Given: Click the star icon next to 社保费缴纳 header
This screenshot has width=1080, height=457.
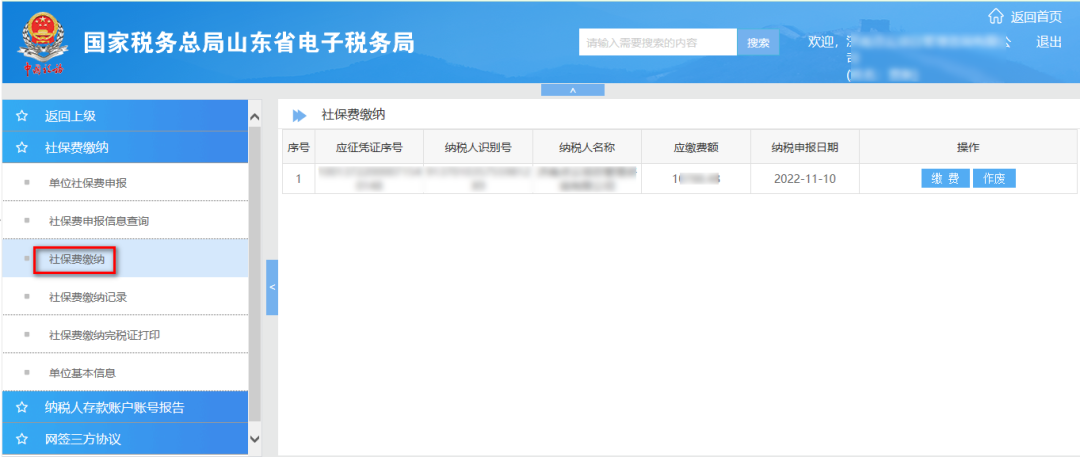Looking at the screenshot, I should click(x=21, y=147).
